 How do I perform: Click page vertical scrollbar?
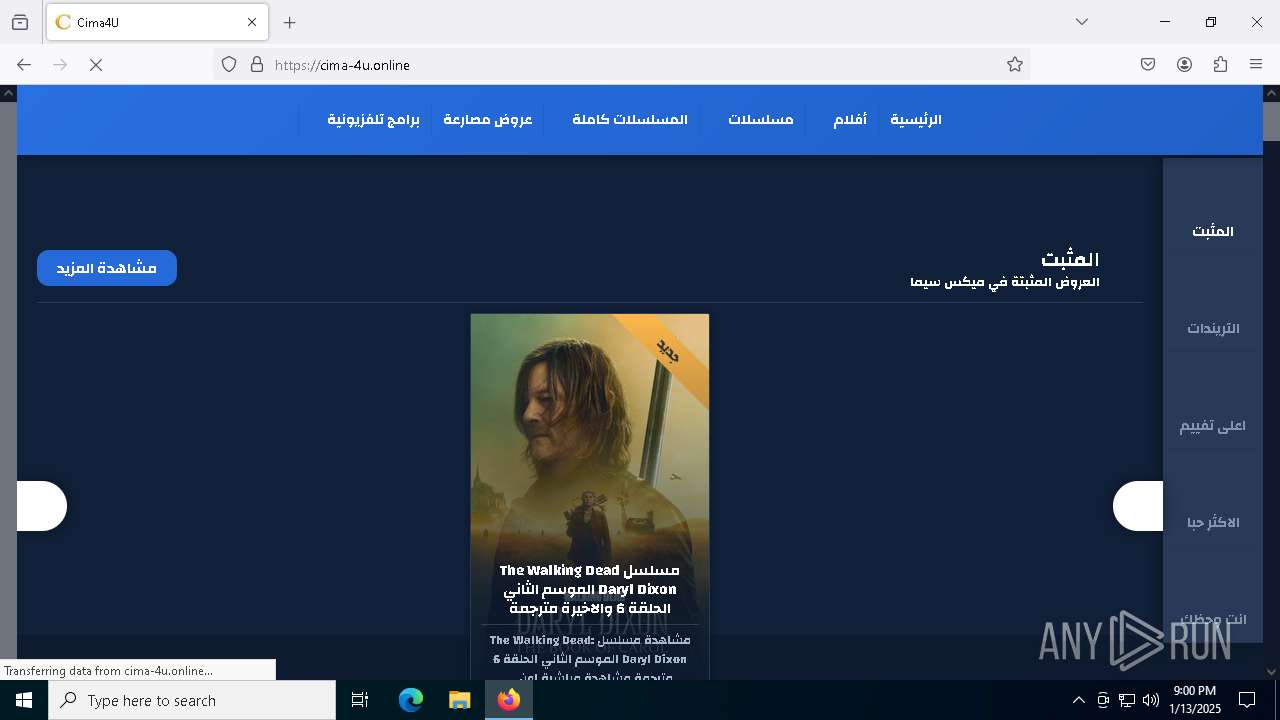pos(1271,380)
